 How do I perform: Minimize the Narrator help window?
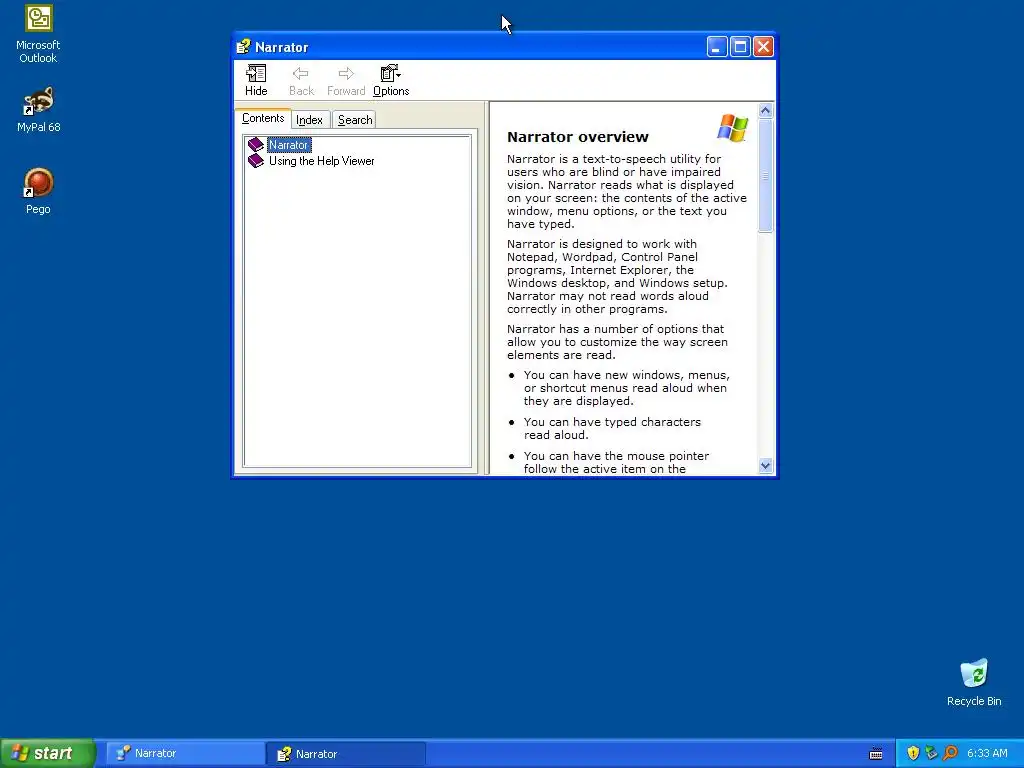716,46
